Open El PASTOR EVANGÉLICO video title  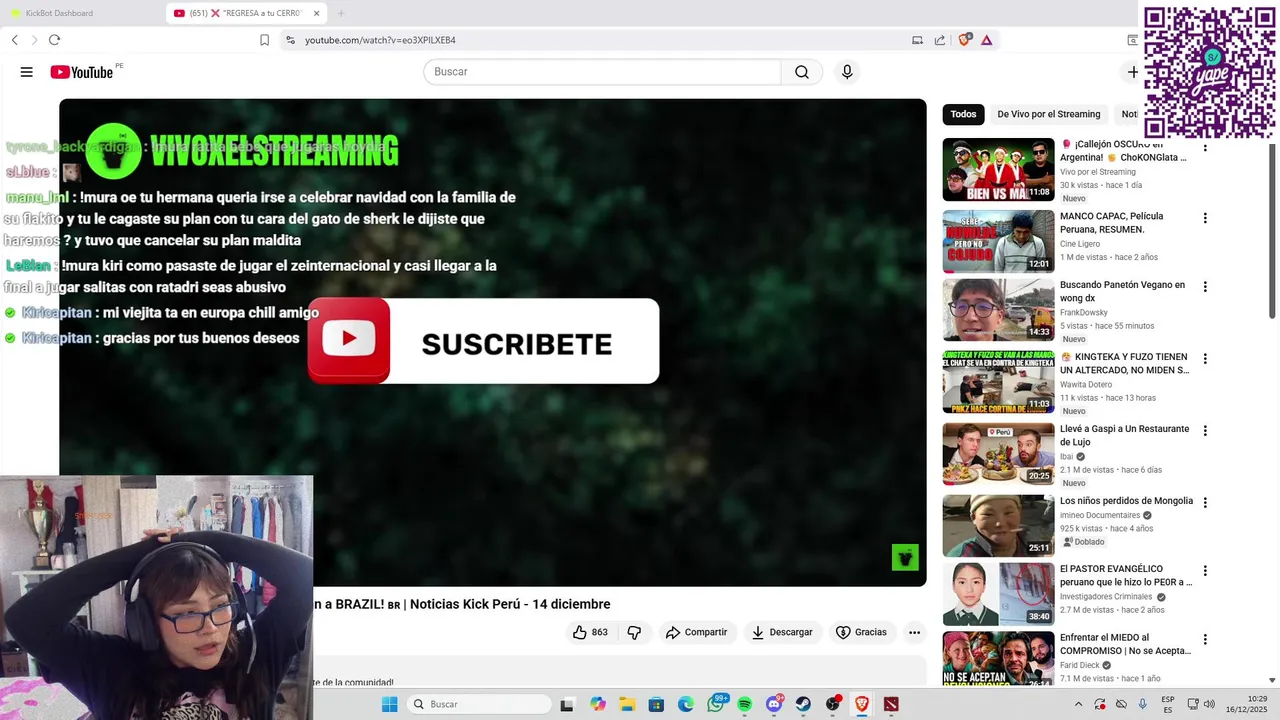pos(1126,575)
